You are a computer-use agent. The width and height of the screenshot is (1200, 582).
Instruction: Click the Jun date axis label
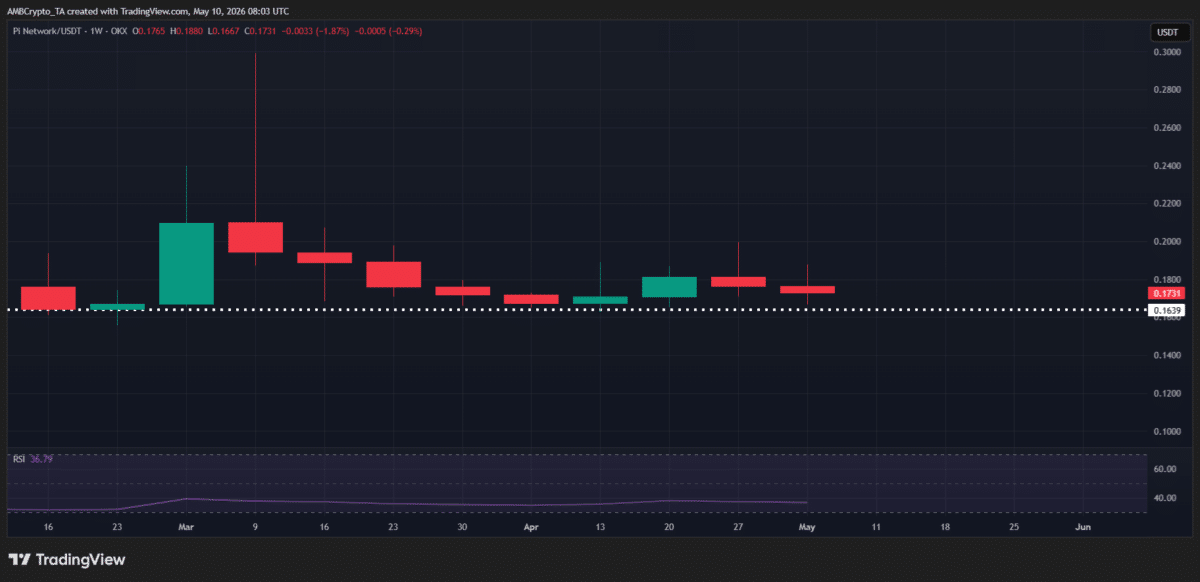coord(1083,525)
